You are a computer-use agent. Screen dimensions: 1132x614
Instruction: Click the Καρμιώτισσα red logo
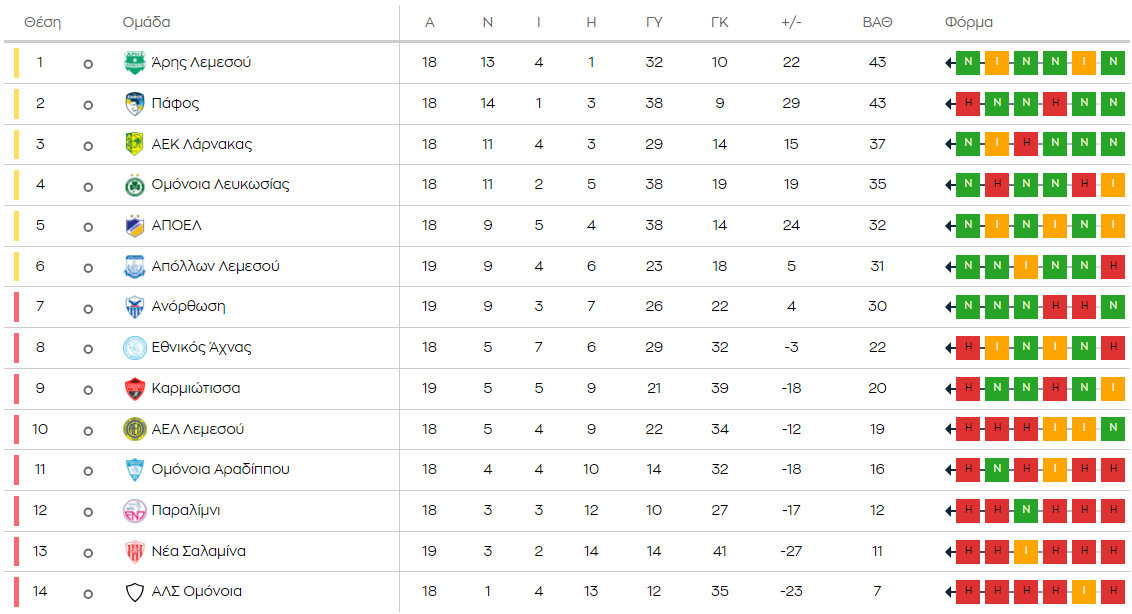click(134, 389)
